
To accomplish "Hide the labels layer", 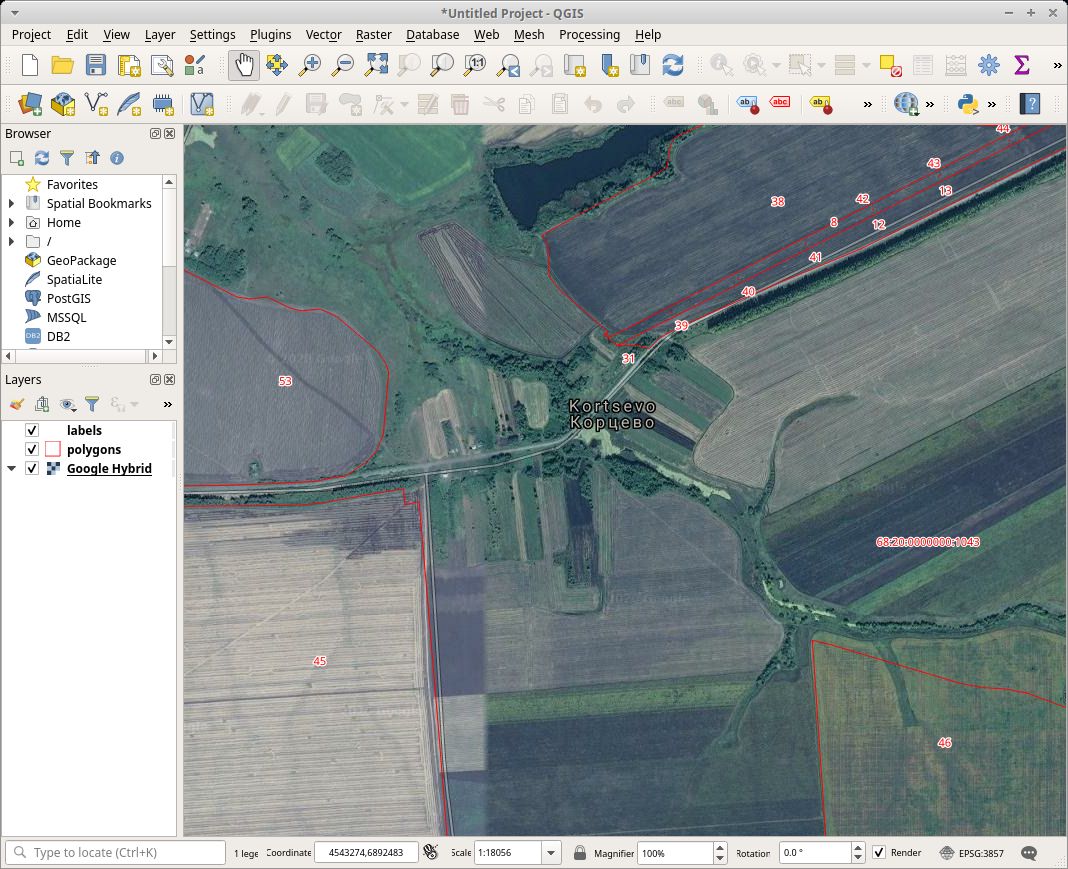I will click(x=32, y=431).
